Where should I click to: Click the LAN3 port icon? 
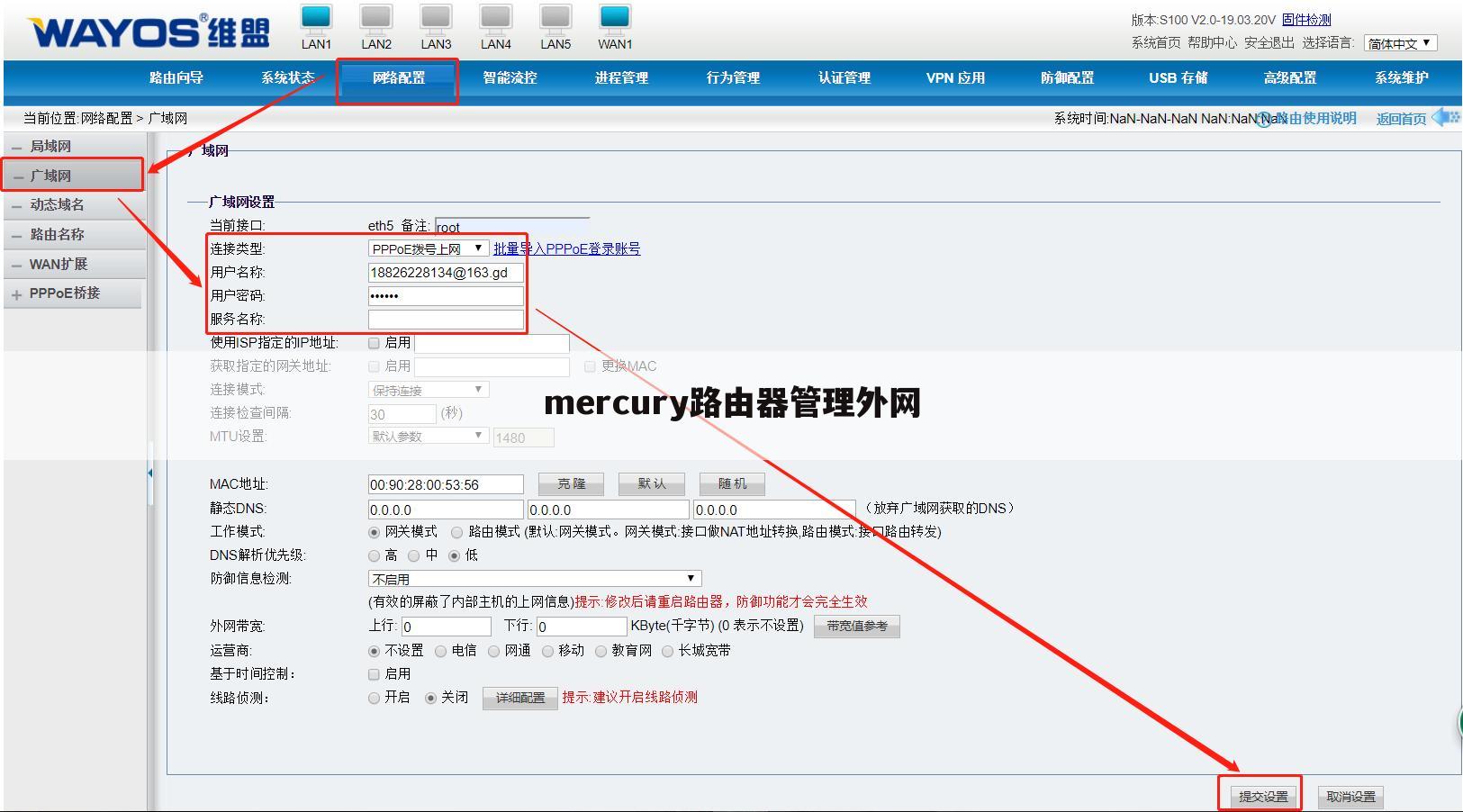[436, 19]
